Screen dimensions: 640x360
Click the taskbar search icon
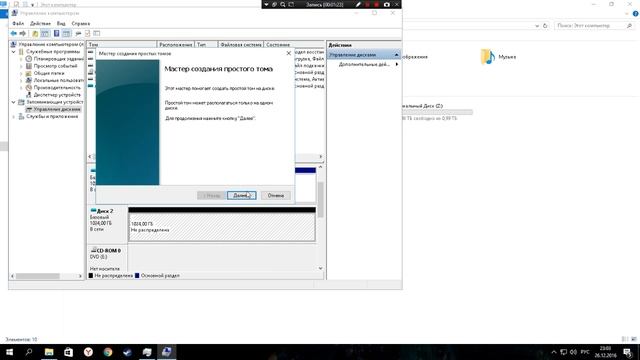pos(29,352)
